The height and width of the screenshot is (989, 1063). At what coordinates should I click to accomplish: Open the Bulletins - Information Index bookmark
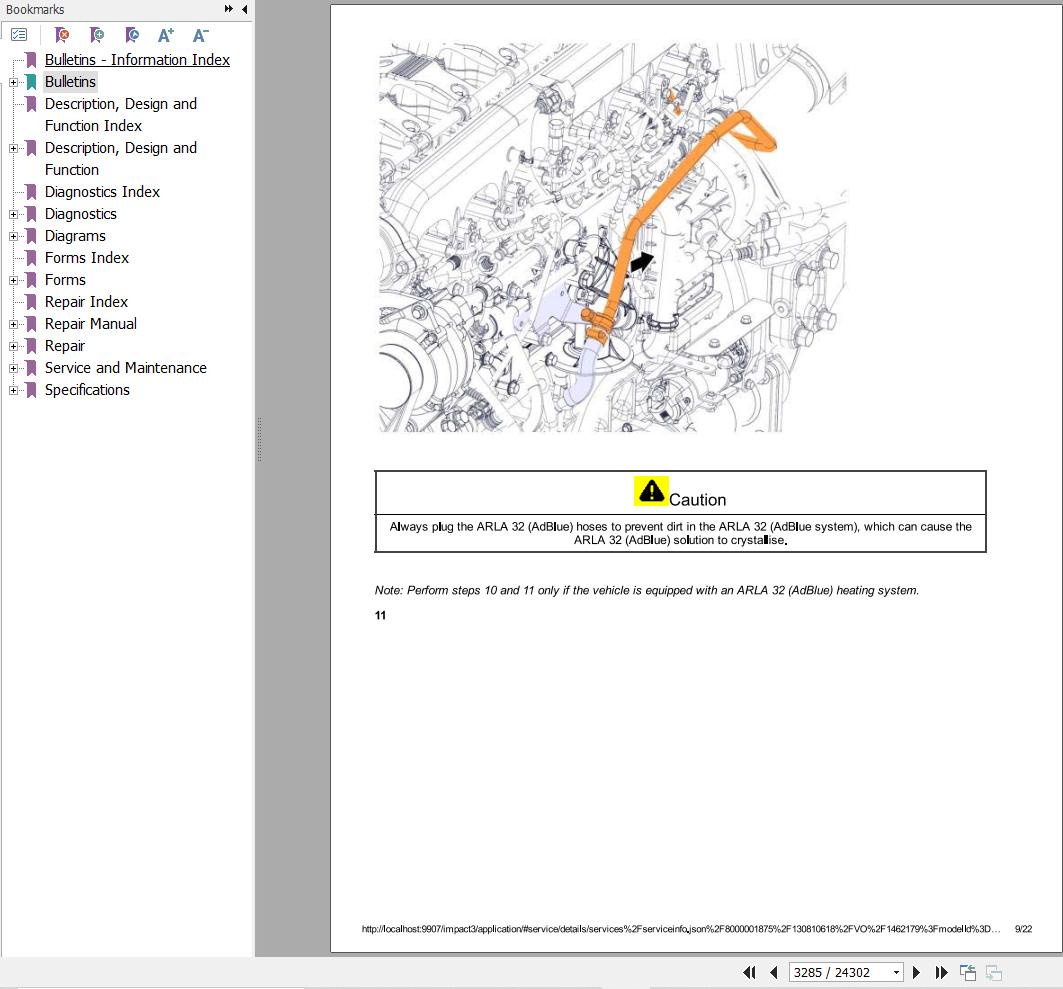pyautogui.click(x=137, y=60)
